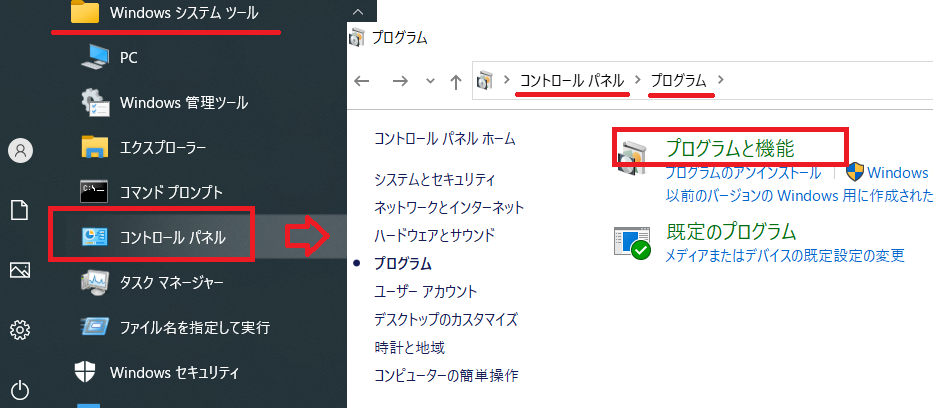
Task: Expand chevron after プログラム breadcrumb
Action: pyautogui.click(x=721, y=80)
